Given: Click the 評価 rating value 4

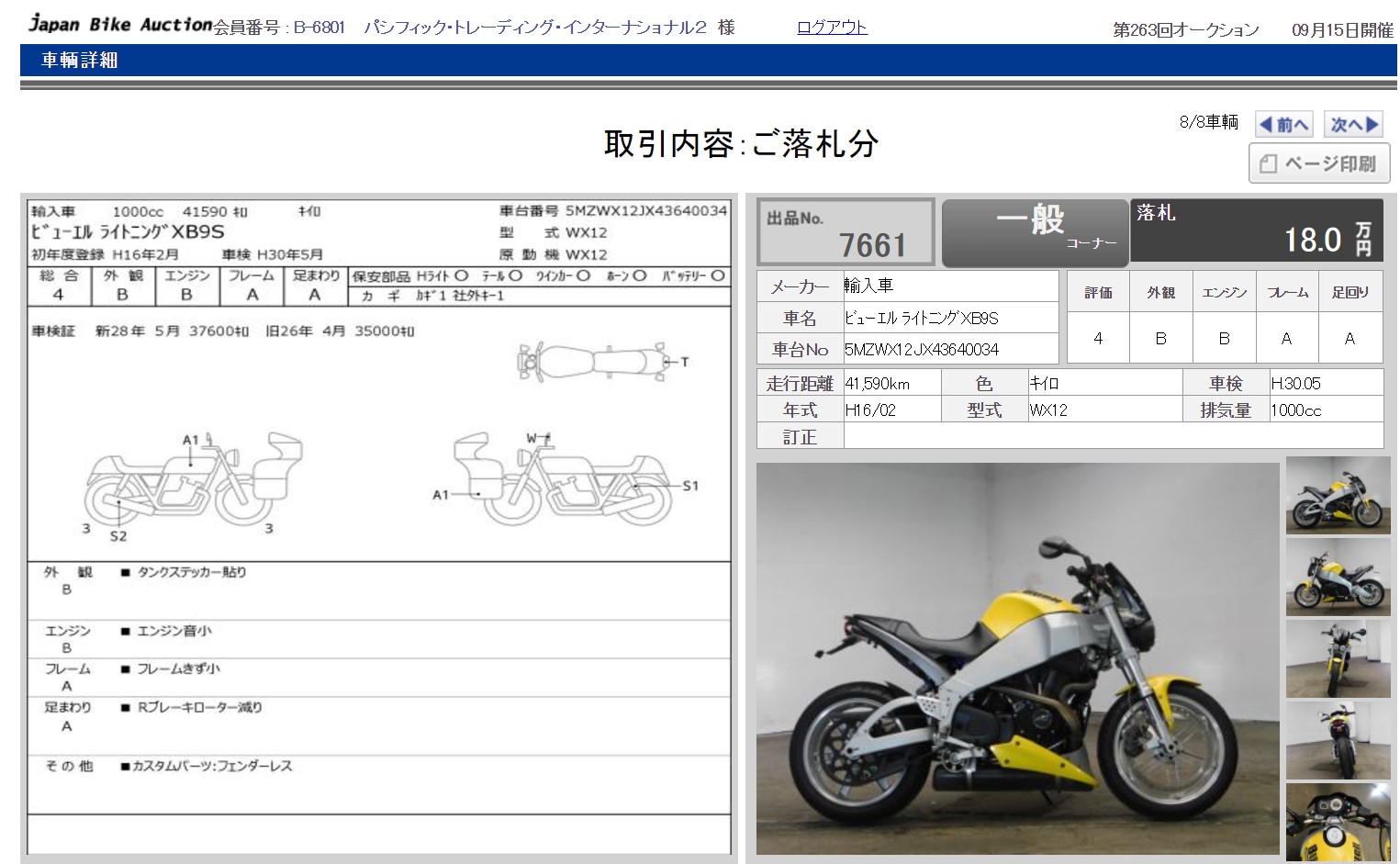Looking at the screenshot, I should tap(1098, 338).
